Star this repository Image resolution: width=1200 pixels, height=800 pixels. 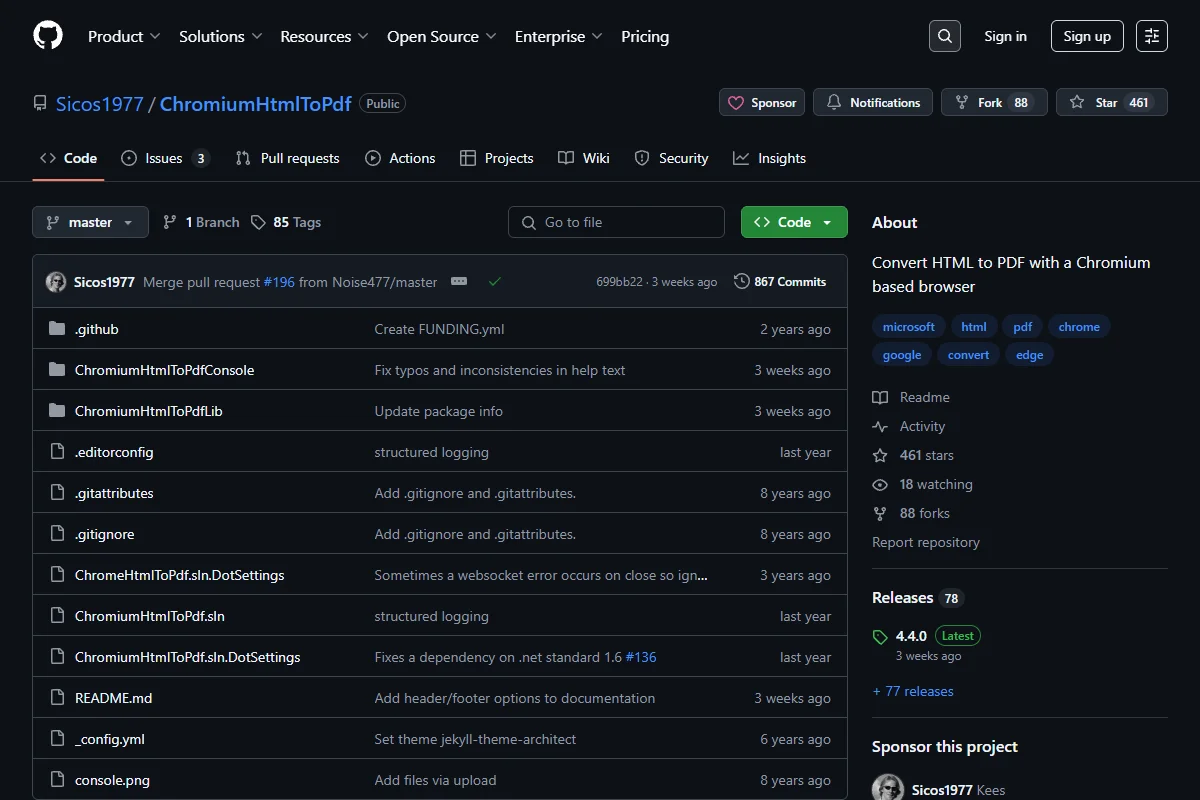click(x=1111, y=102)
